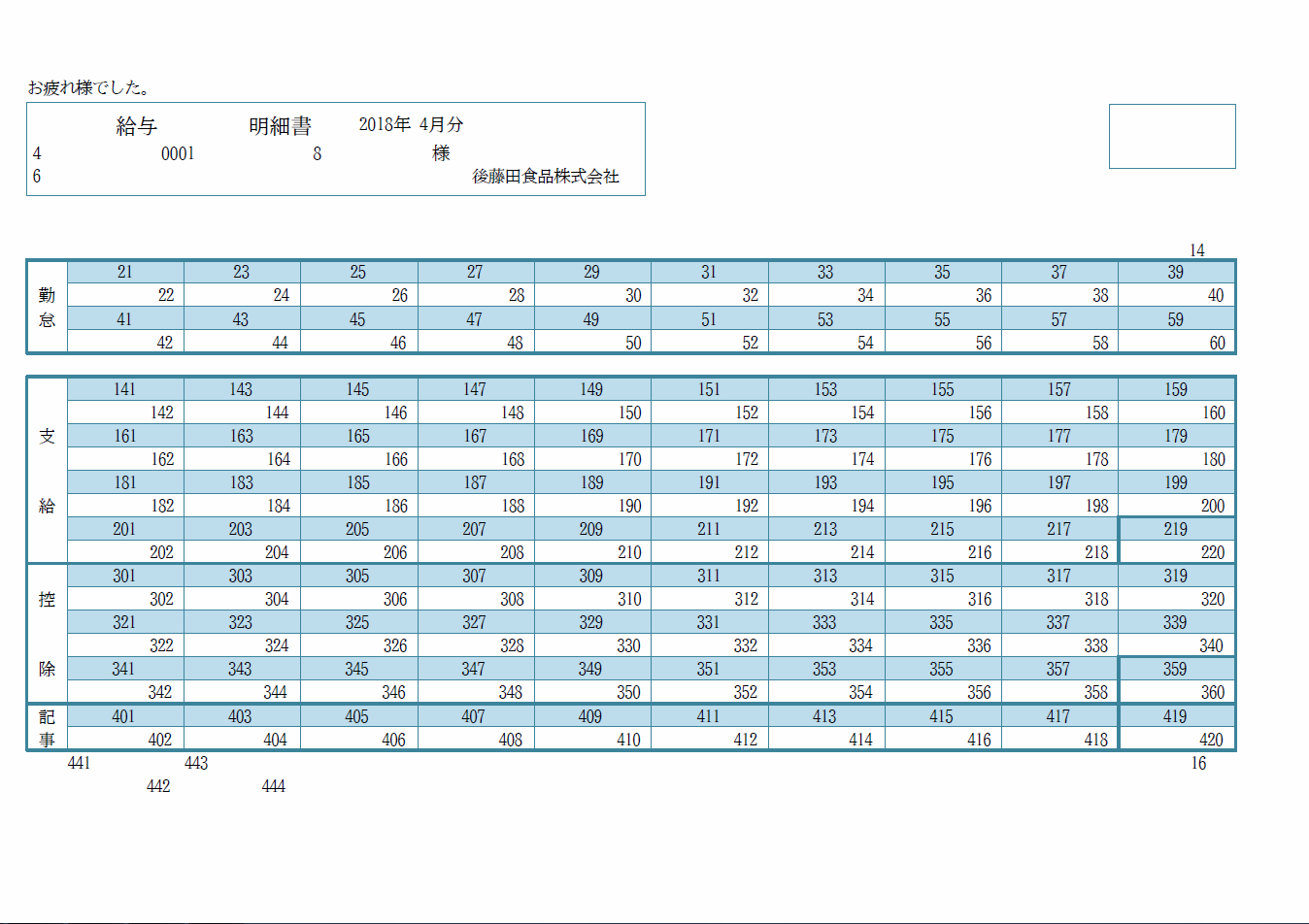Viewport: 1309px width, 924px height.
Task: Click the 2018年 4月分 date label
Action: coord(411,124)
